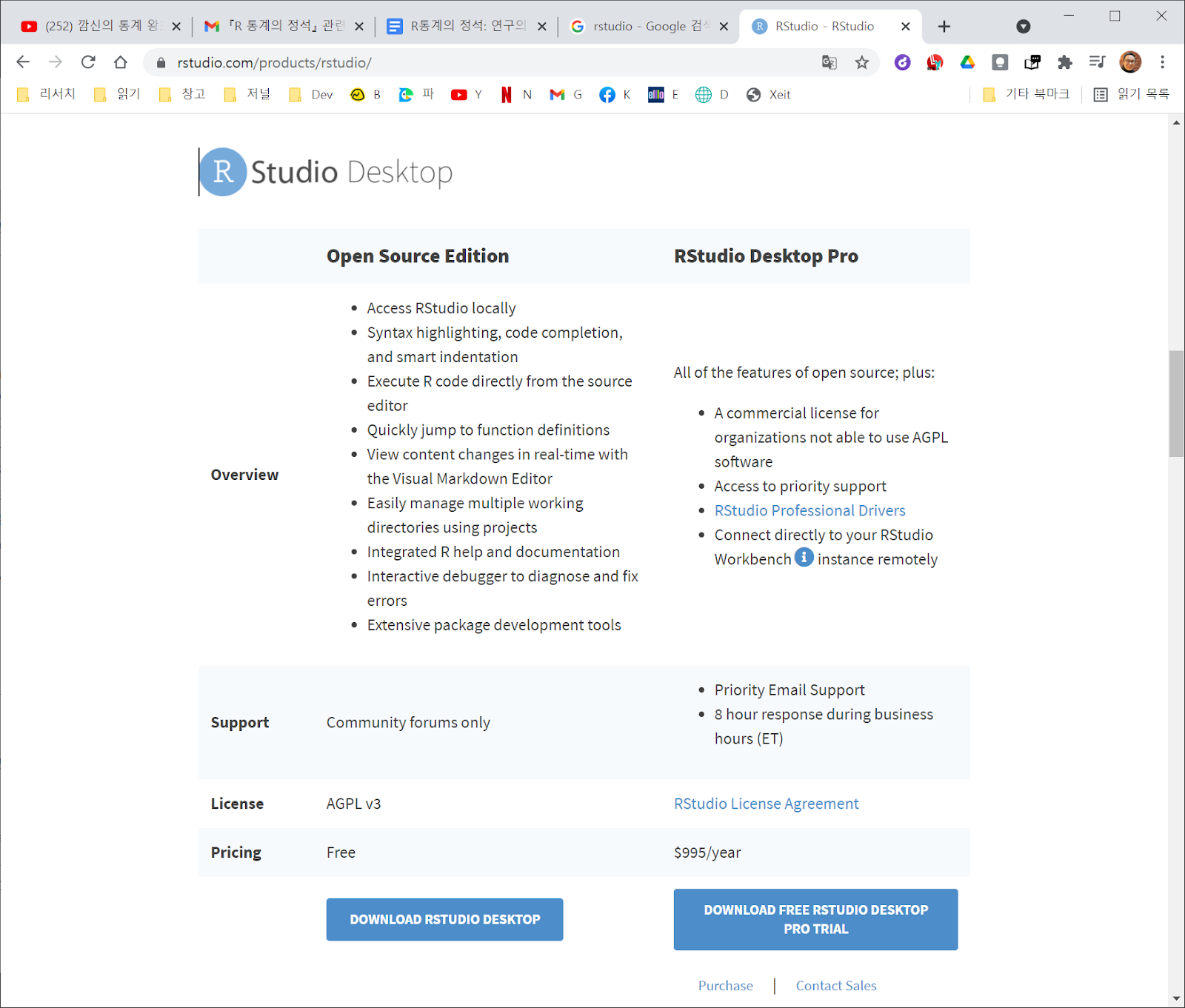Open the 읽기 목록 reading list
This screenshot has height=1008, width=1185.
pos(1132,95)
